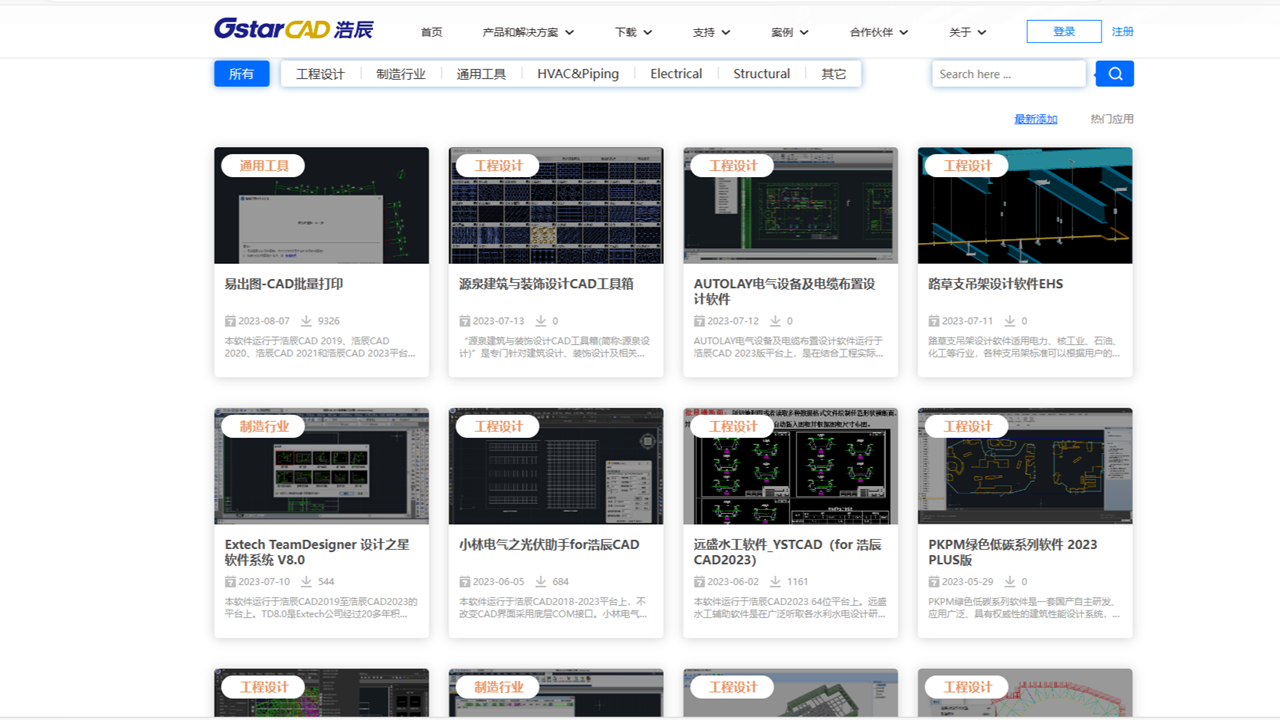Open the 产品和解决方案 dropdown menu

[x=526, y=31]
